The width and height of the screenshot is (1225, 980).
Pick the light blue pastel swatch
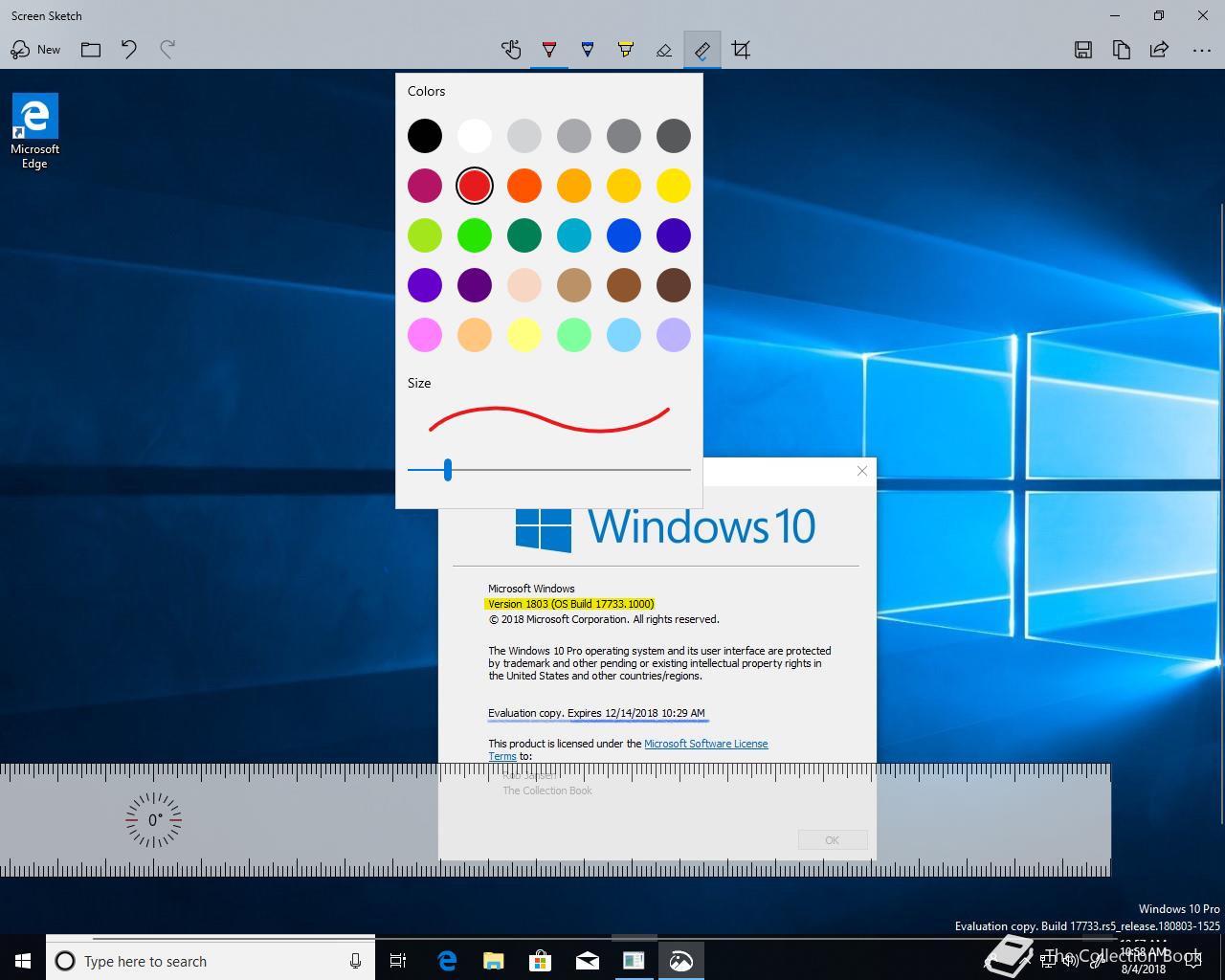point(624,335)
